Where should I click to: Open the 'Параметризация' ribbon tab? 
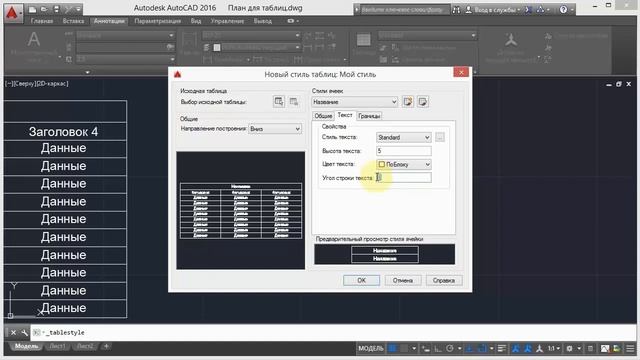[158, 21]
